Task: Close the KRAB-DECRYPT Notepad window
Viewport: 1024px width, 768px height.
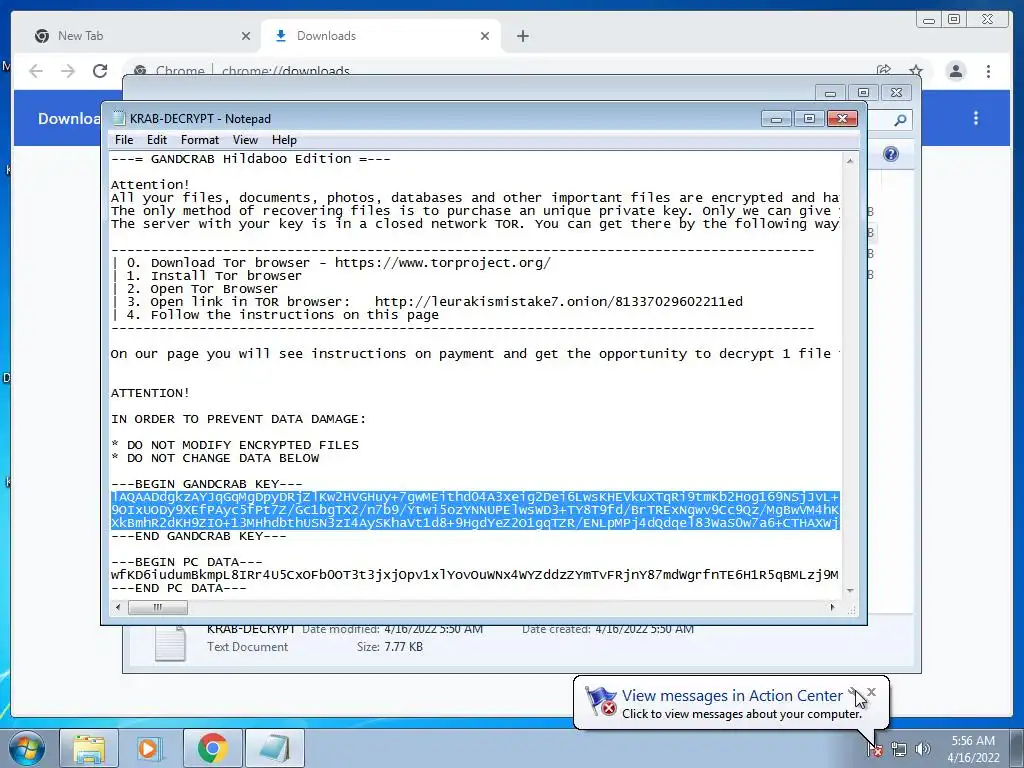Action: 842,119
